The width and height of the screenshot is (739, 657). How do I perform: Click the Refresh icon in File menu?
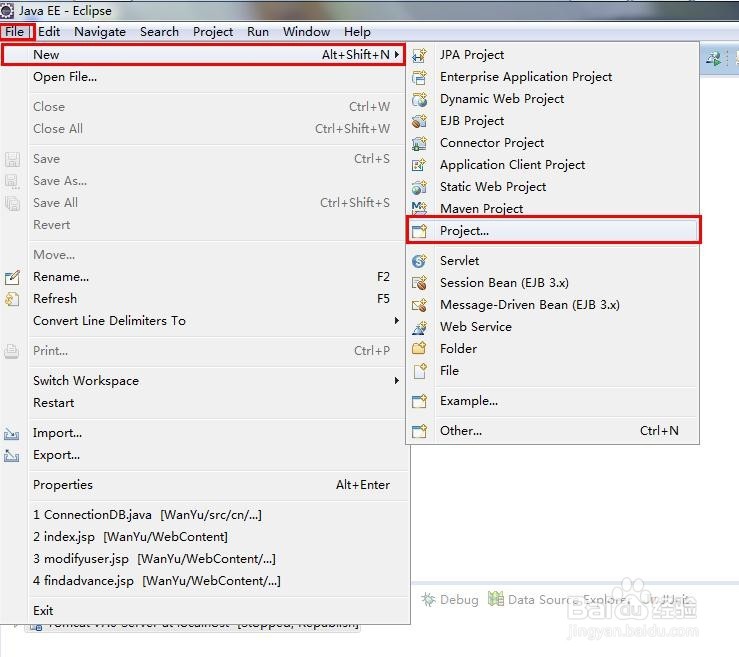[12, 299]
